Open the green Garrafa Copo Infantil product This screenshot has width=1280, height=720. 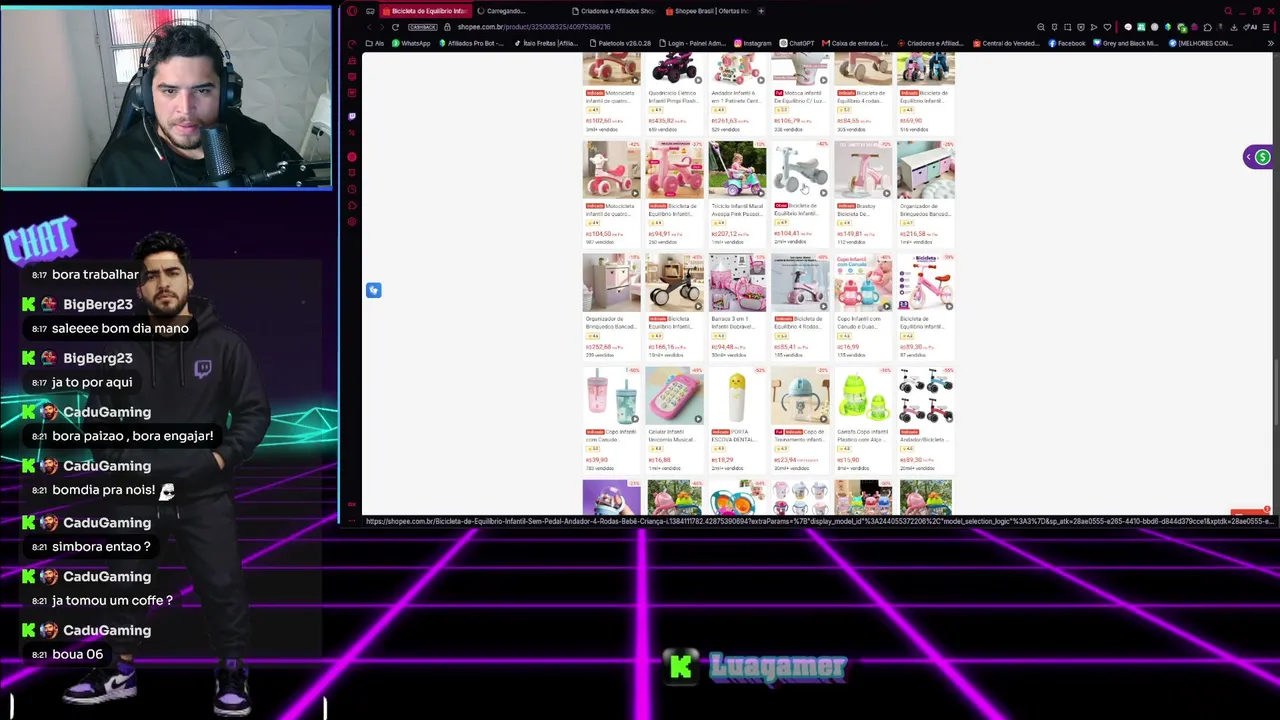tap(862, 419)
